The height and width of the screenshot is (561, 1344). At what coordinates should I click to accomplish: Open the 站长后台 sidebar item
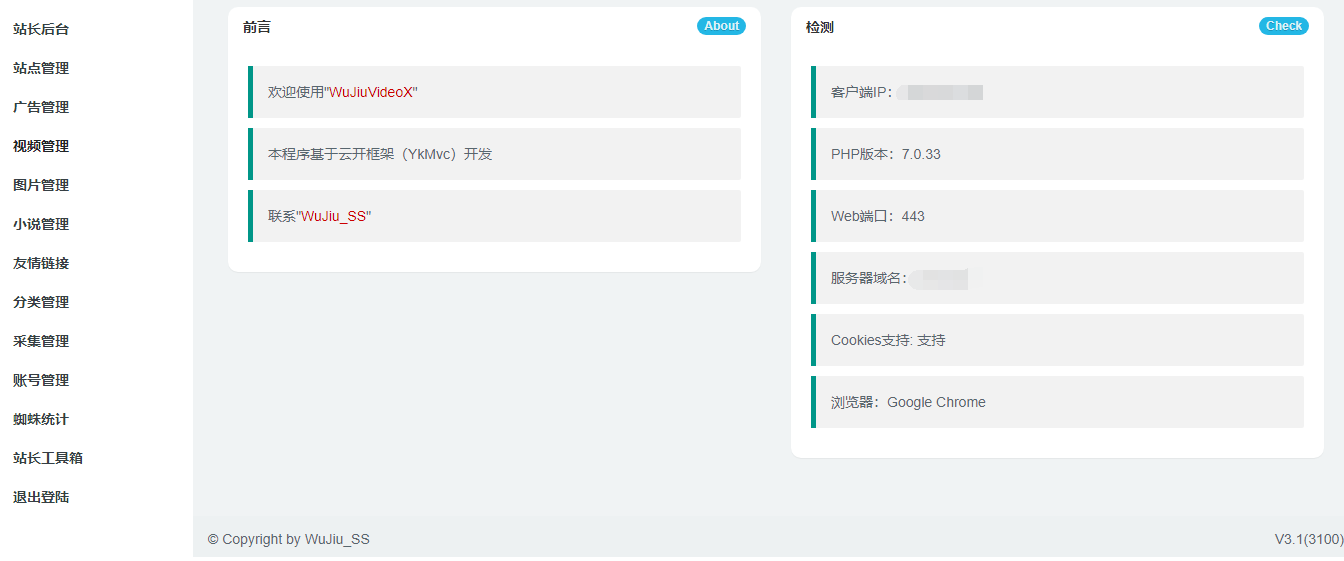click(x=41, y=29)
